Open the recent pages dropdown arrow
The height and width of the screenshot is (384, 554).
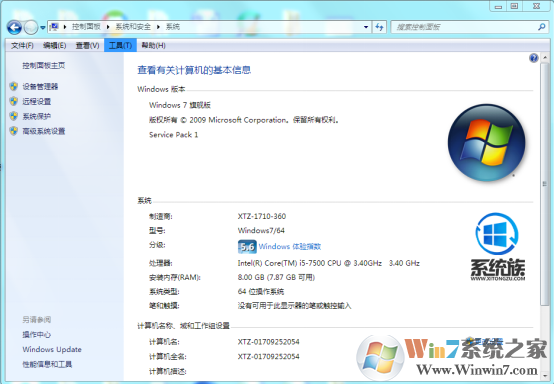pos(43,28)
